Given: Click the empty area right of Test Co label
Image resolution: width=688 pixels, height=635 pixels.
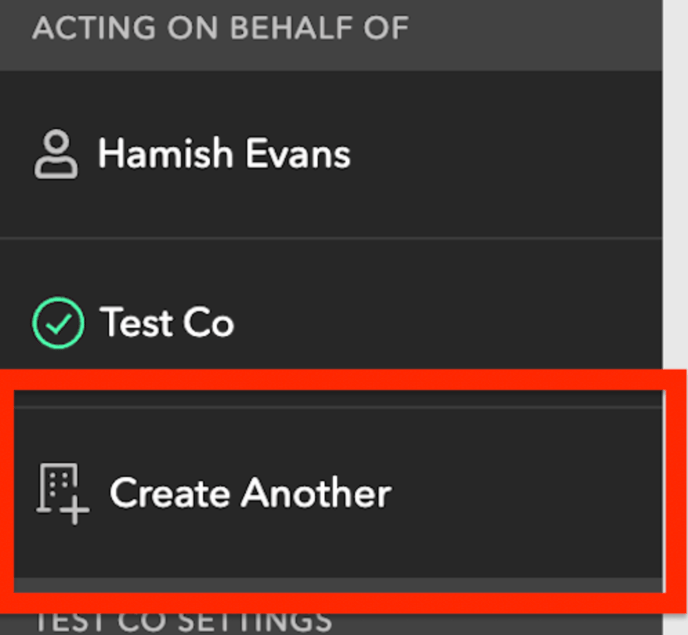Looking at the screenshot, I should 448,323.
